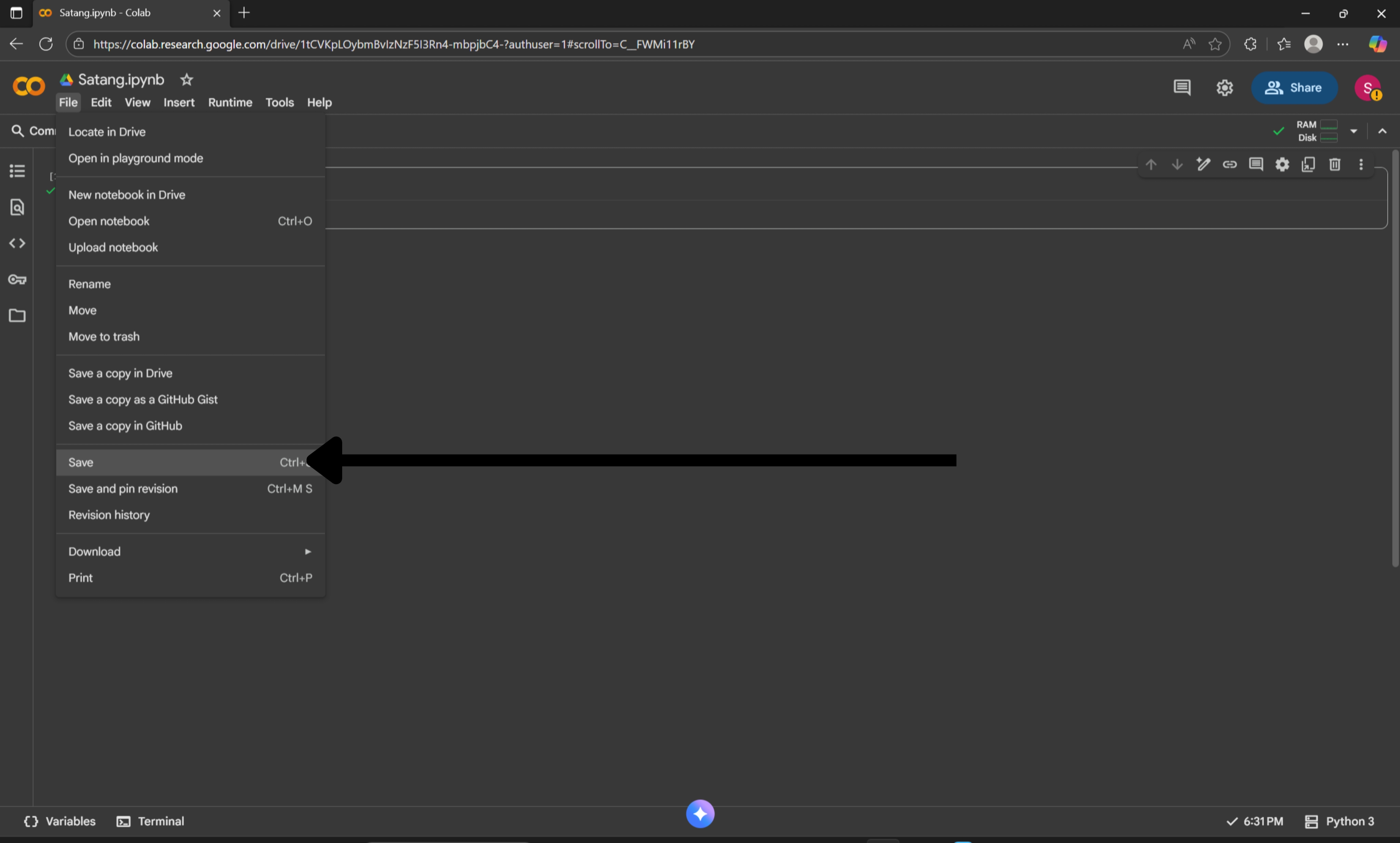The image size is (1400, 843).
Task: Collapse the header with the chevron
Action: [x=1382, y=131]
